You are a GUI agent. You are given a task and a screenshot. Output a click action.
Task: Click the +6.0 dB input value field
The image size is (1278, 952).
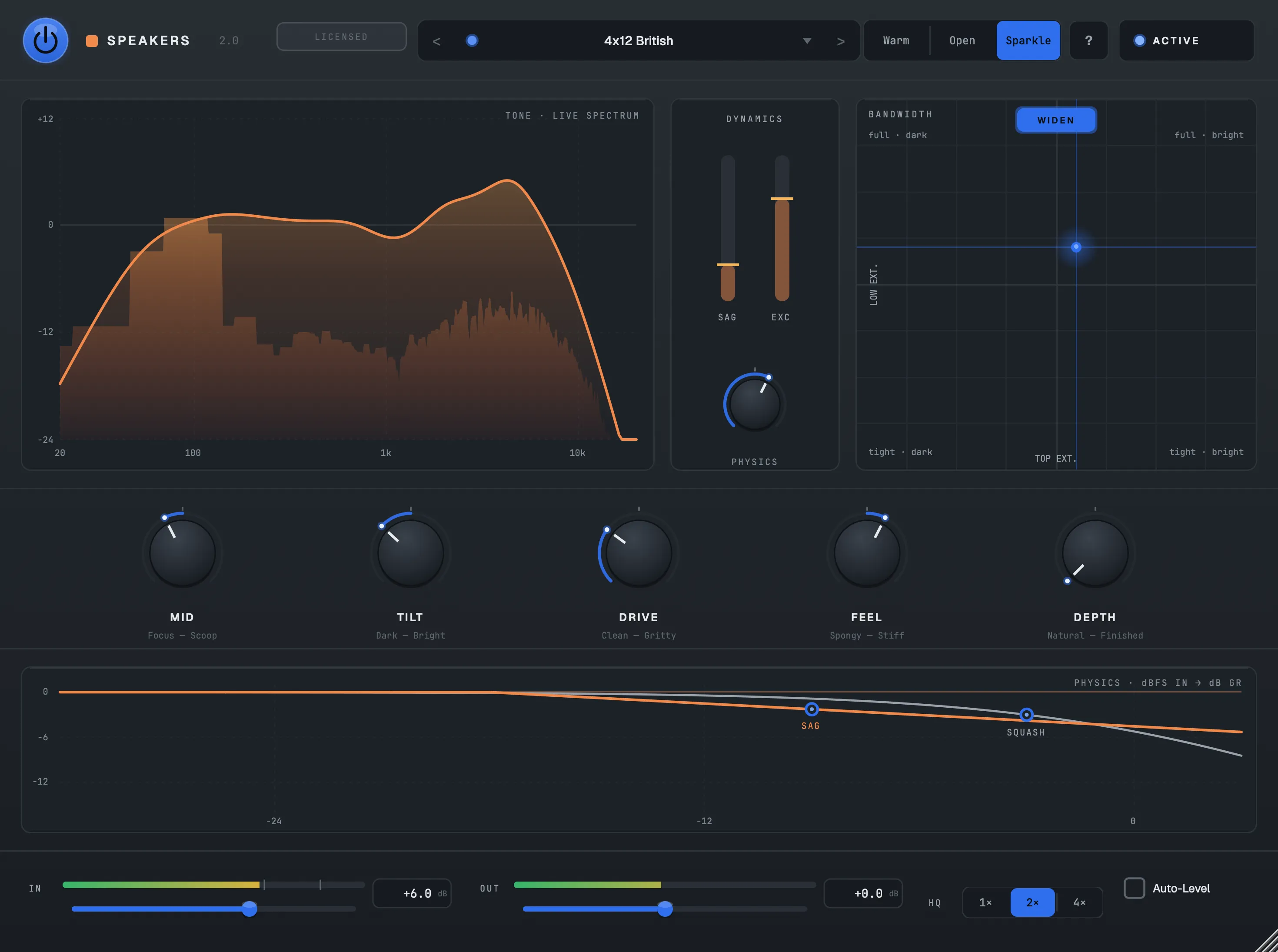point(412,893)
